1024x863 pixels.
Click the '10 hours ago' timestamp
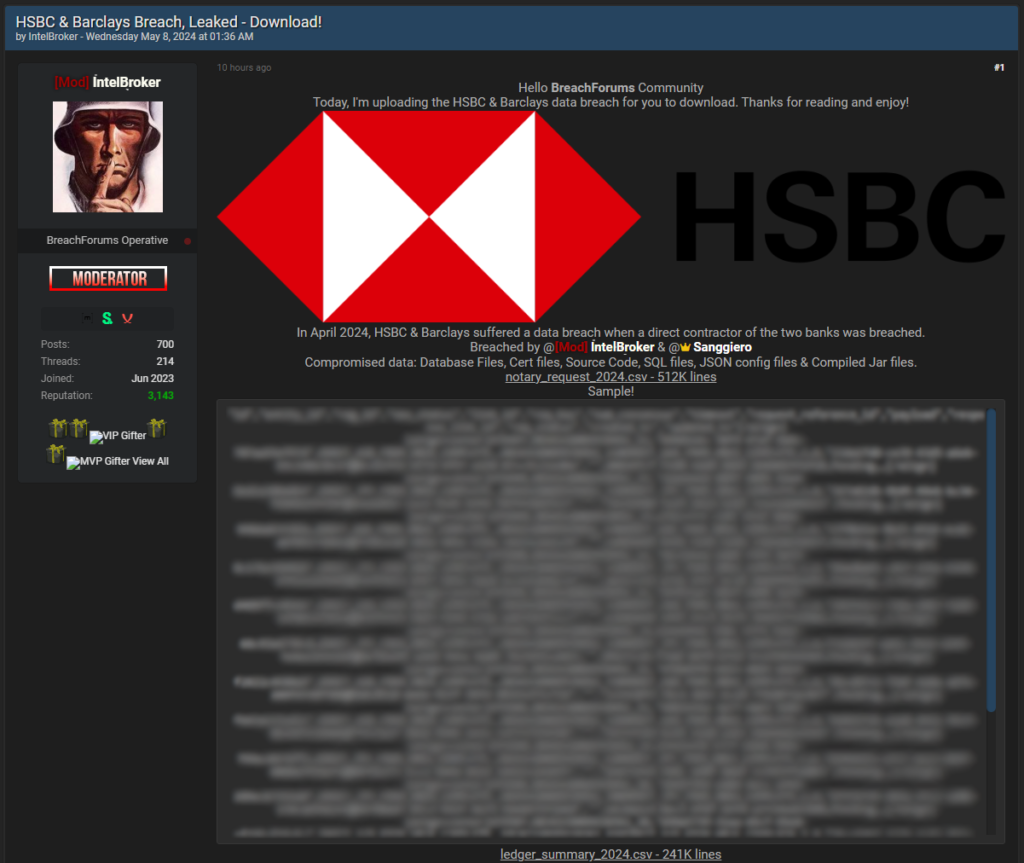244,67
